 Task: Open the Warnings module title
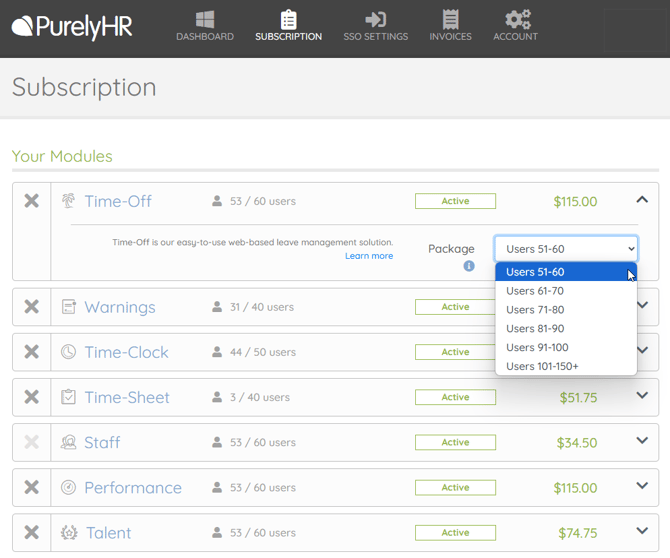(120, 307)
